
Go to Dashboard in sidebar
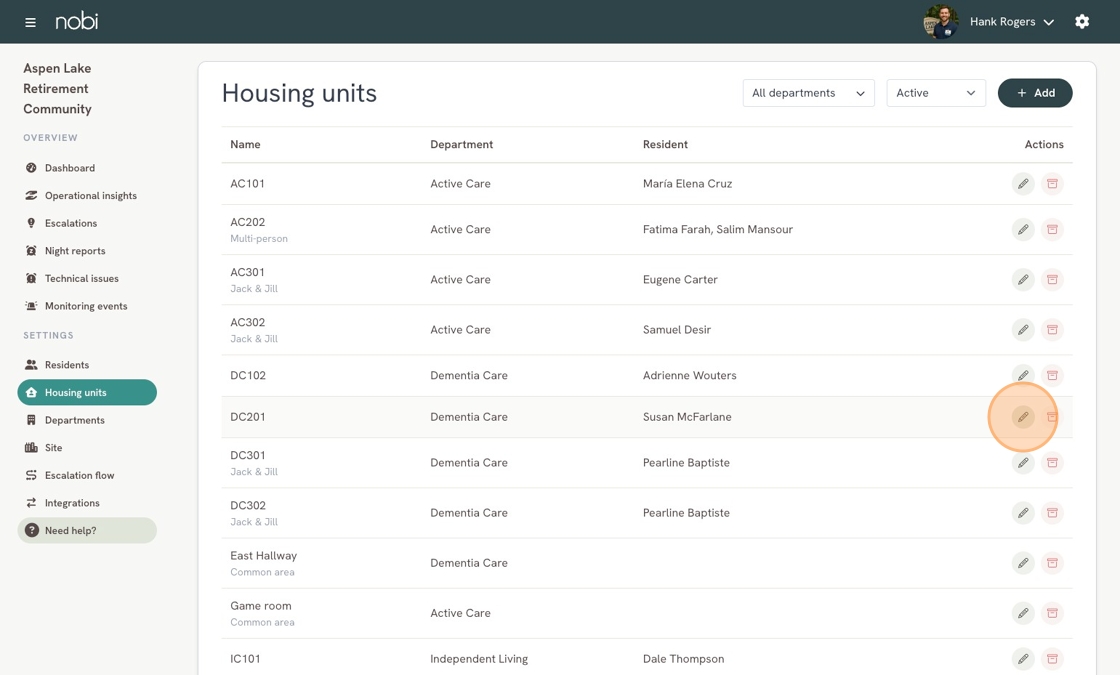70,168
